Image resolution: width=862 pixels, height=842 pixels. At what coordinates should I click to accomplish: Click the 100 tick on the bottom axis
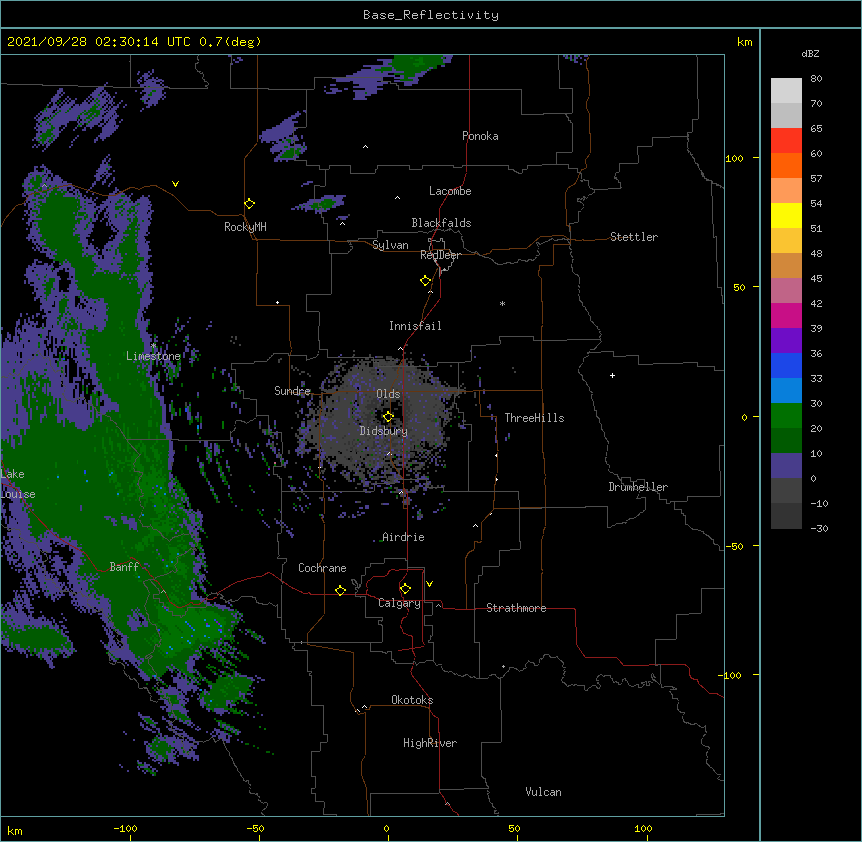pos(644,828)
